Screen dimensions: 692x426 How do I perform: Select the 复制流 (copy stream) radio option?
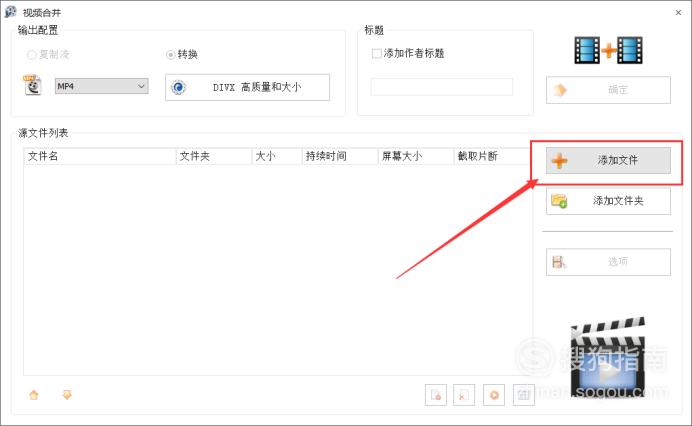(48, 55)
